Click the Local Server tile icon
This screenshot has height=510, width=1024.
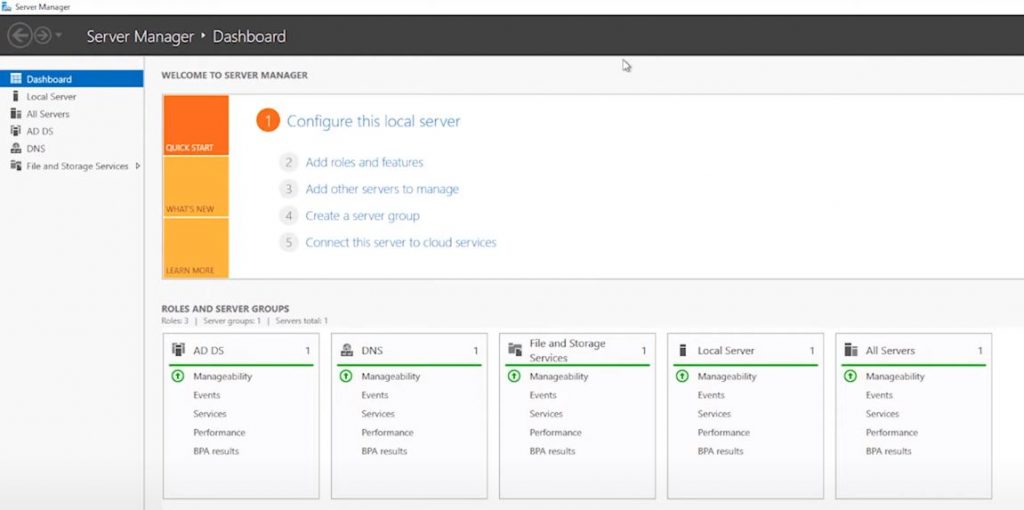(683, 350)
